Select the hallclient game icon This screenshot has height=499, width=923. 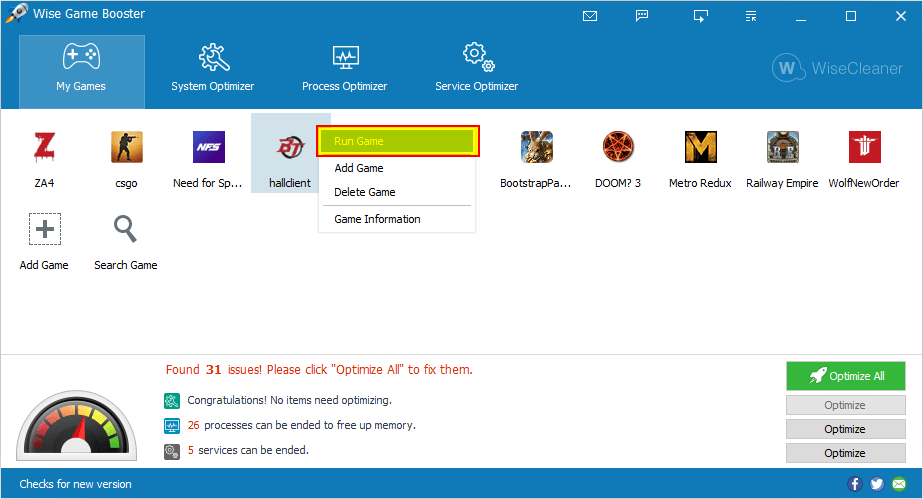point(290,147)
